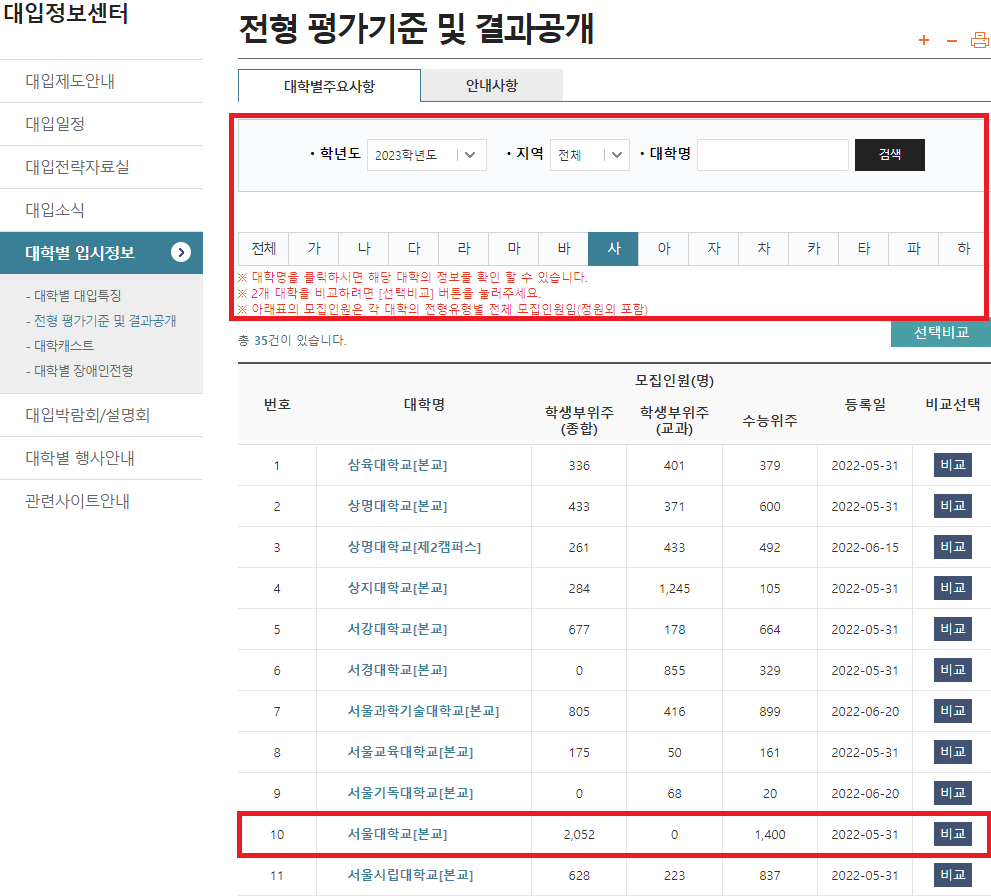991x896 pixels.
Task: Click 비교 for 상지대학교[본교]
Action: [x=952, y=588]
